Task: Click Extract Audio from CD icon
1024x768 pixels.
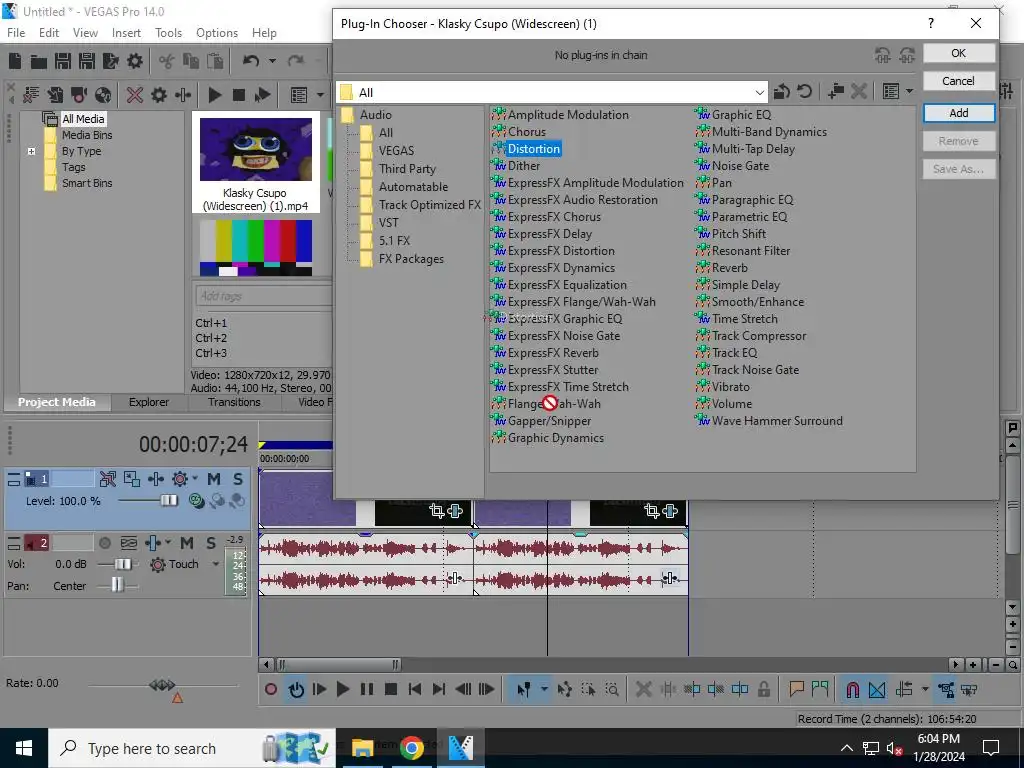Action: click(x=103, y=95)
